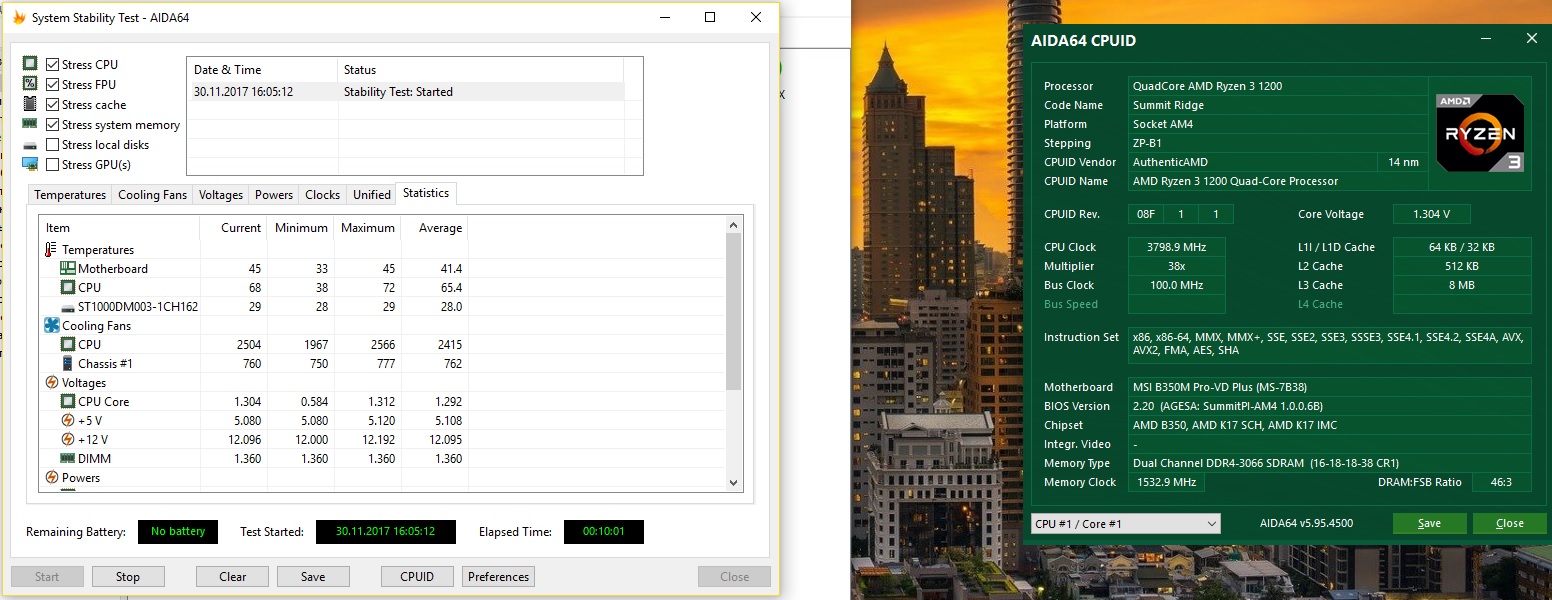Enable Stress GPU(s) checkbox
The image size is (1552, 600).
52,164
